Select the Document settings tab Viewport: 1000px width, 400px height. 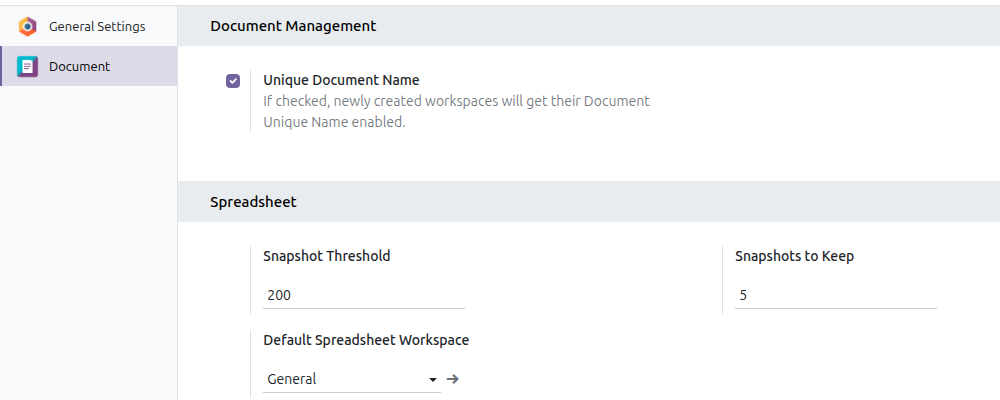[89, 66]
